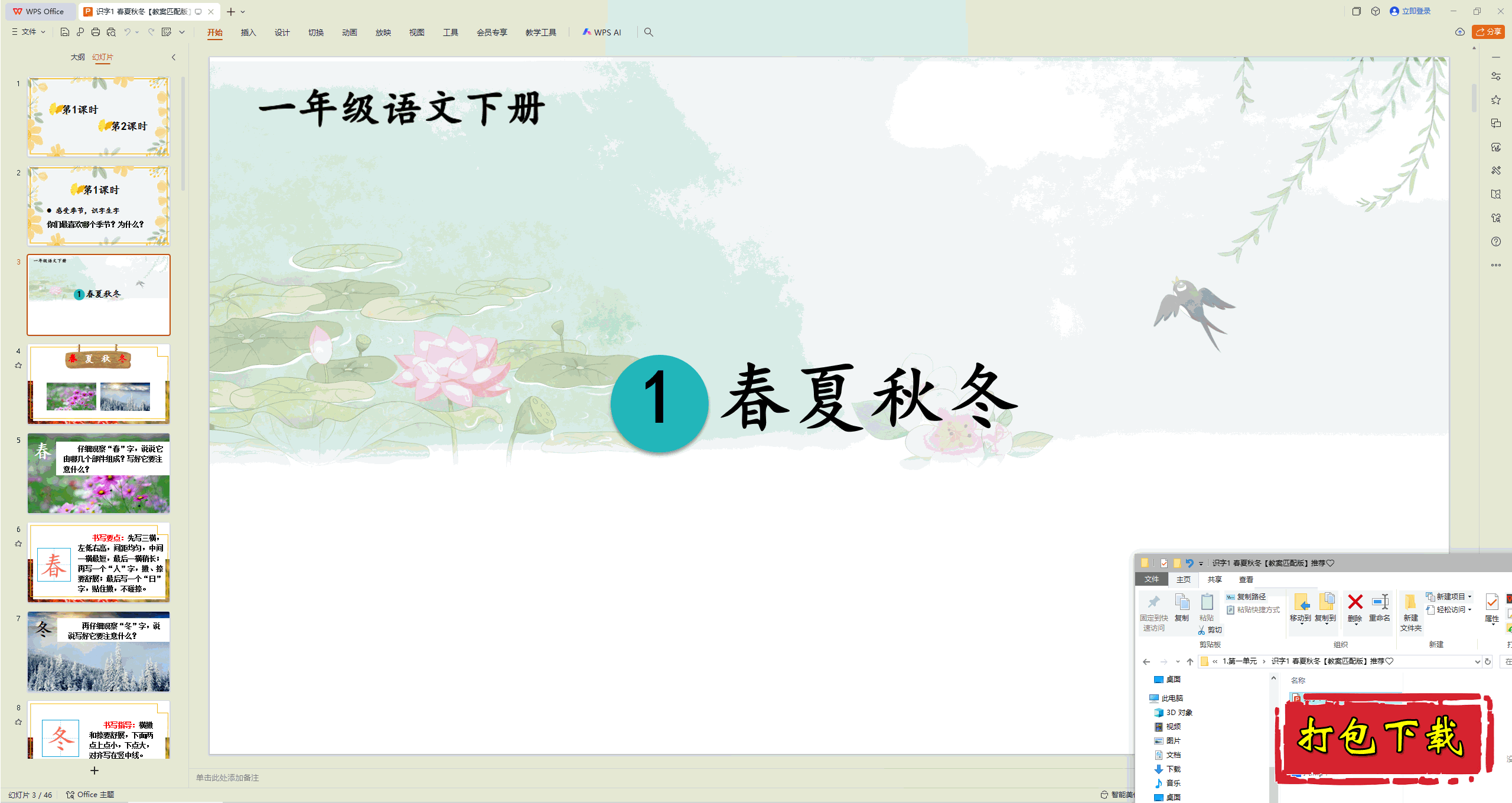Click the save icon in quick toolbar

(x=65, y=32)
